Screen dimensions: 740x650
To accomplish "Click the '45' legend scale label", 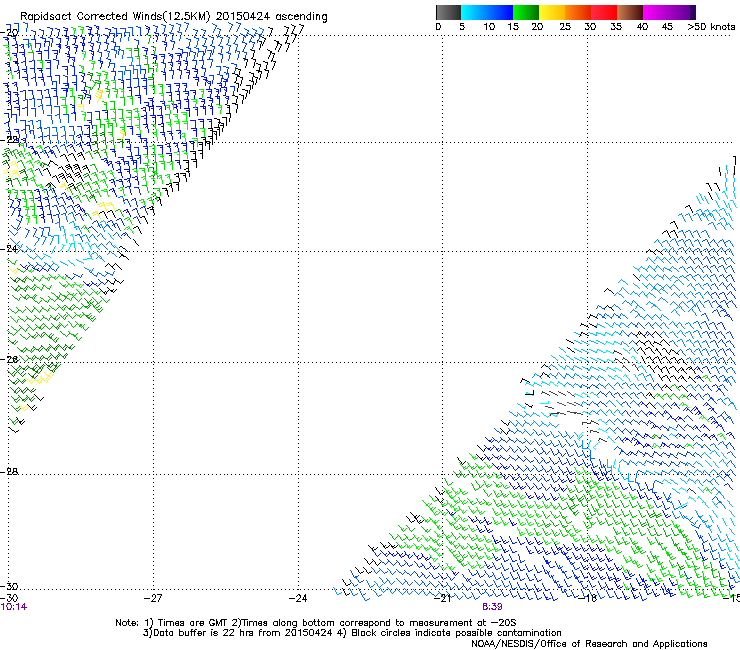I will (667, 27).
